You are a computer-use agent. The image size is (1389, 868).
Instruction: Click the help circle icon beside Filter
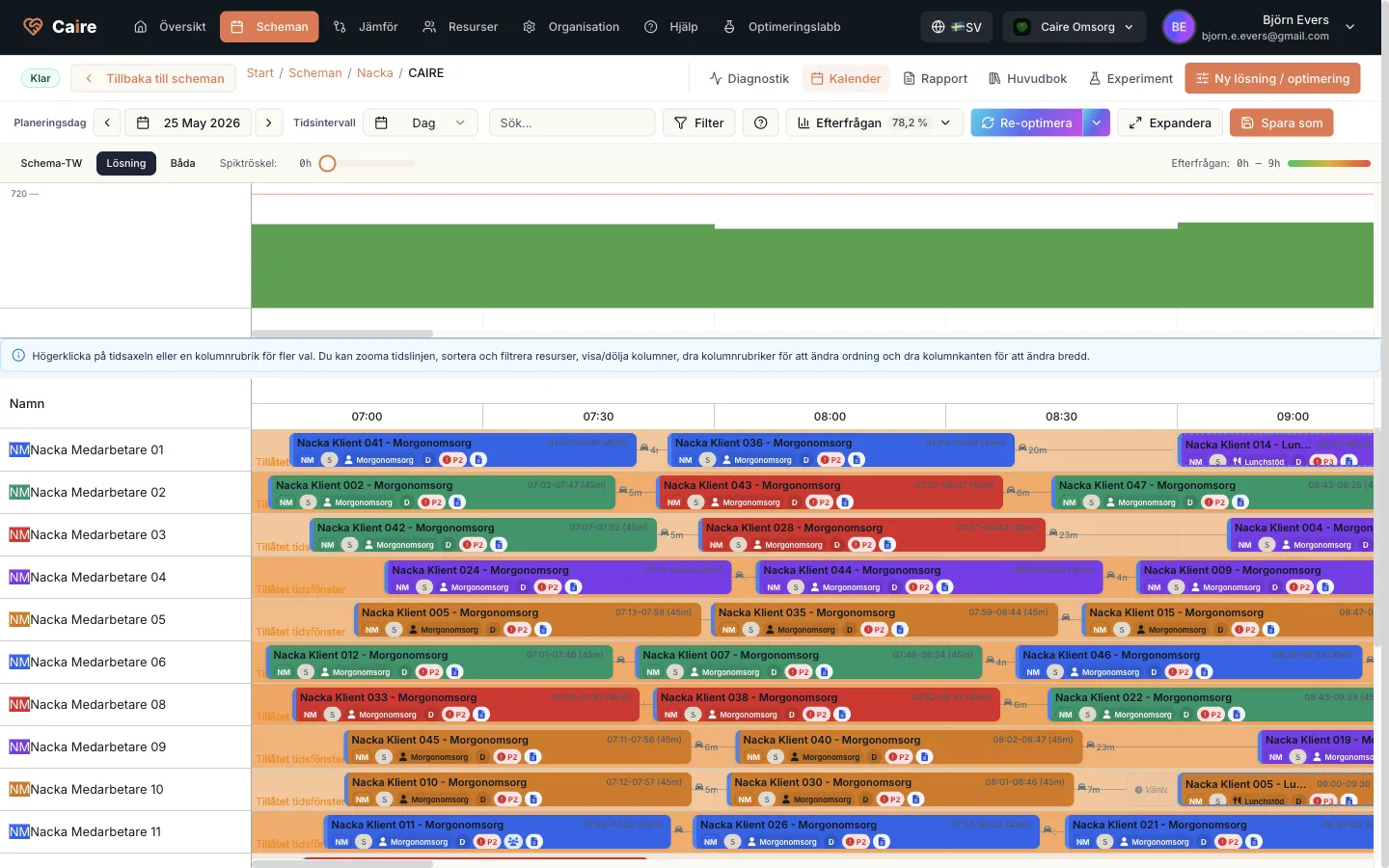760,122
